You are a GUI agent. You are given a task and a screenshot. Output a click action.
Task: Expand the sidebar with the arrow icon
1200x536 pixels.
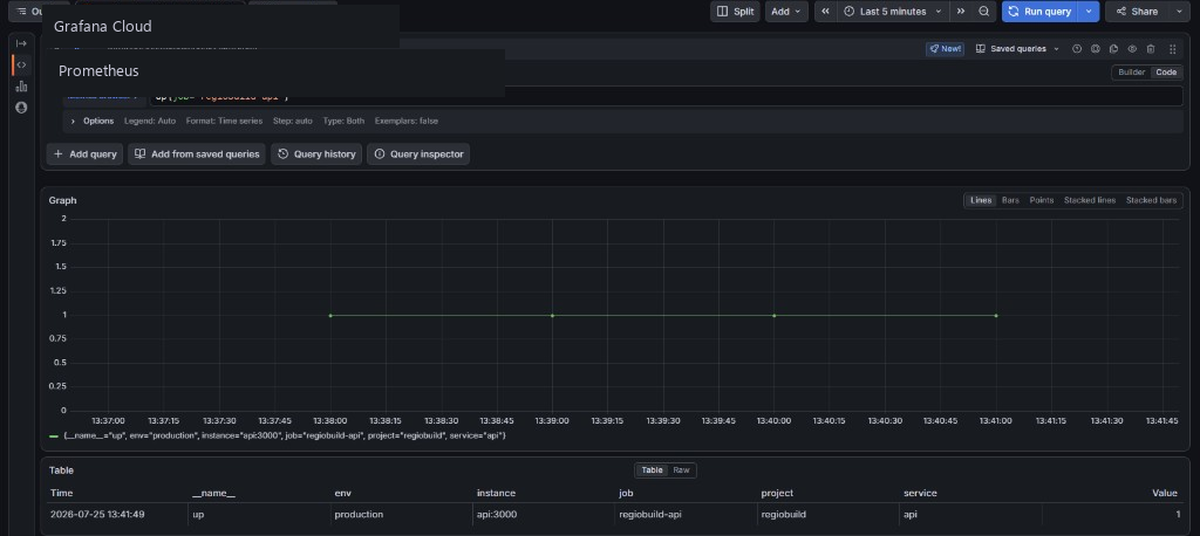coord(21,43)
